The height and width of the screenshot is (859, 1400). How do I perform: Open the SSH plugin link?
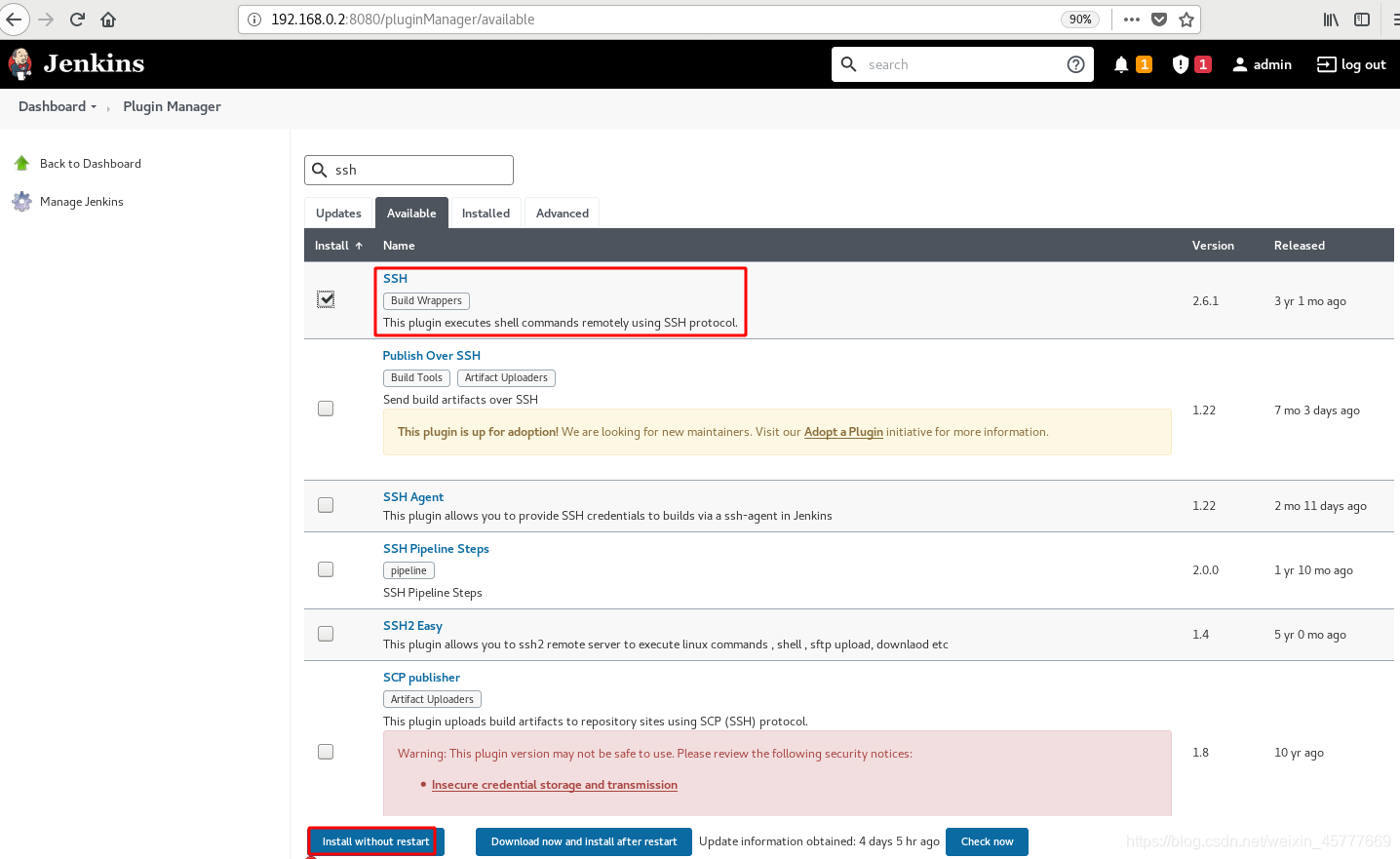point(395,279)
